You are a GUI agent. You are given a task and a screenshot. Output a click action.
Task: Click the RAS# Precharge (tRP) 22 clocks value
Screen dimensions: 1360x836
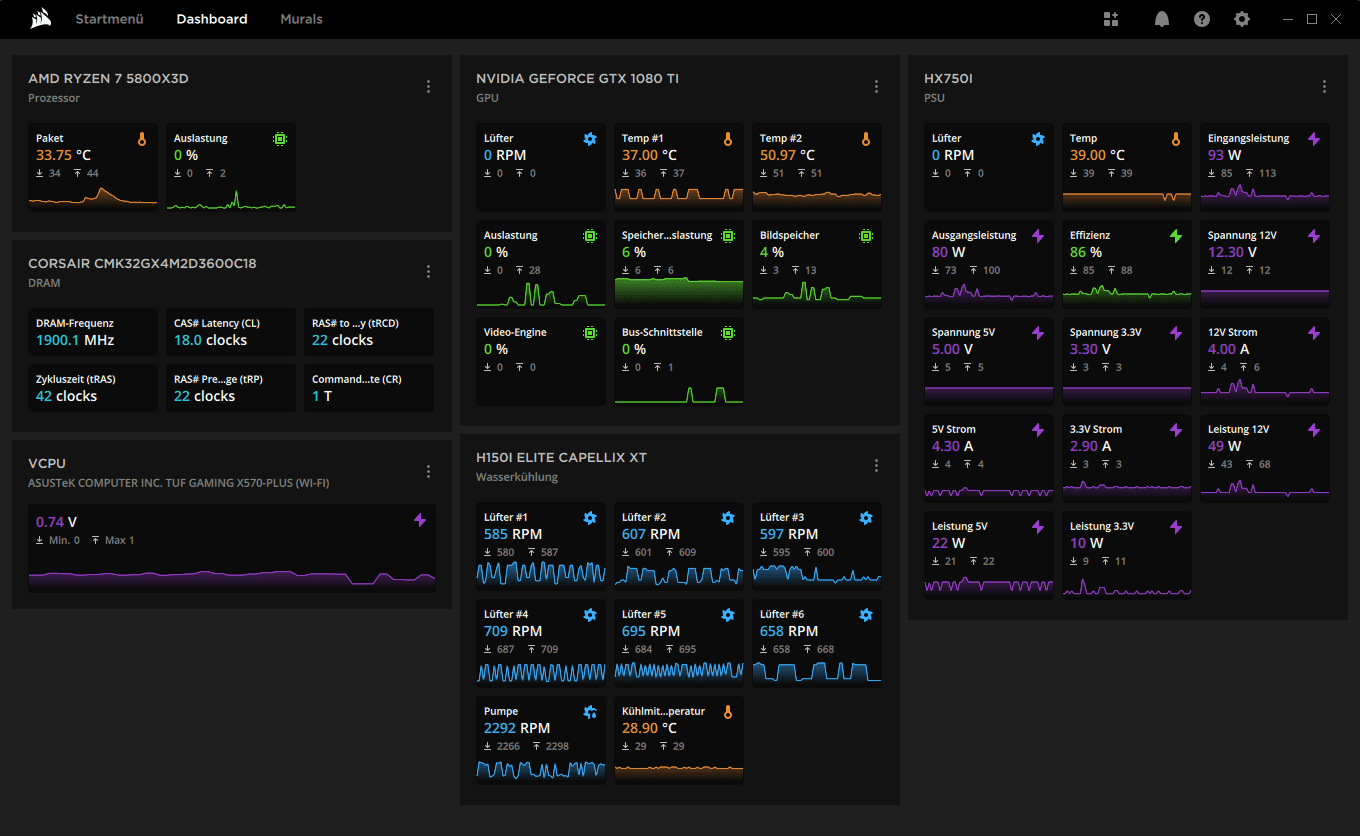tap(204, 396)
